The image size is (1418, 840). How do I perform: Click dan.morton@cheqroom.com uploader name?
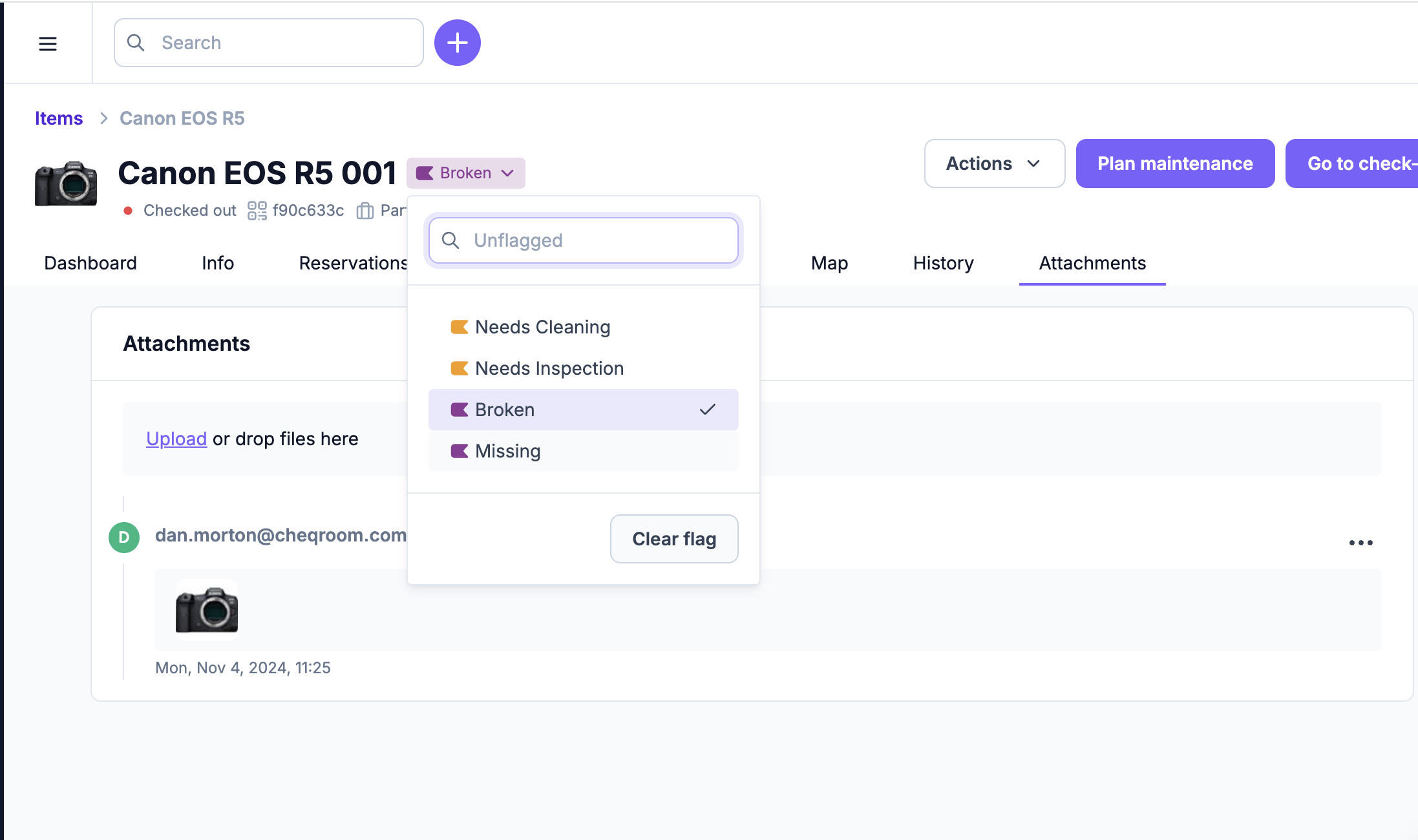[x=281, y=535]
